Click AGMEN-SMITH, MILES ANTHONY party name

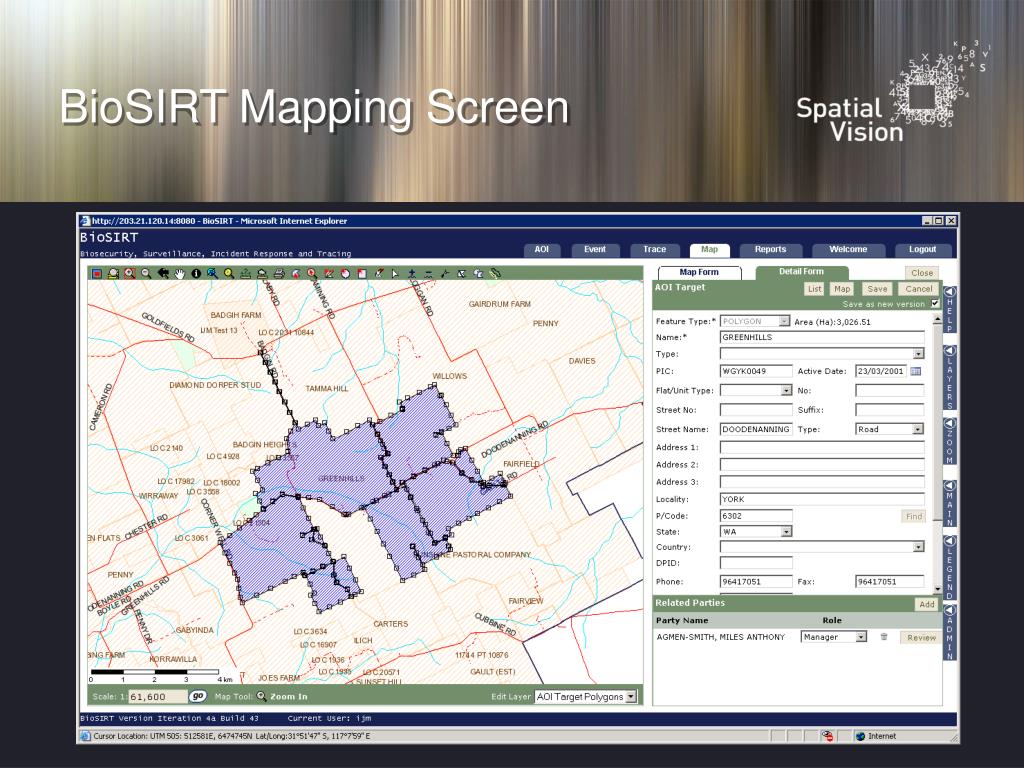coord(720,637)
